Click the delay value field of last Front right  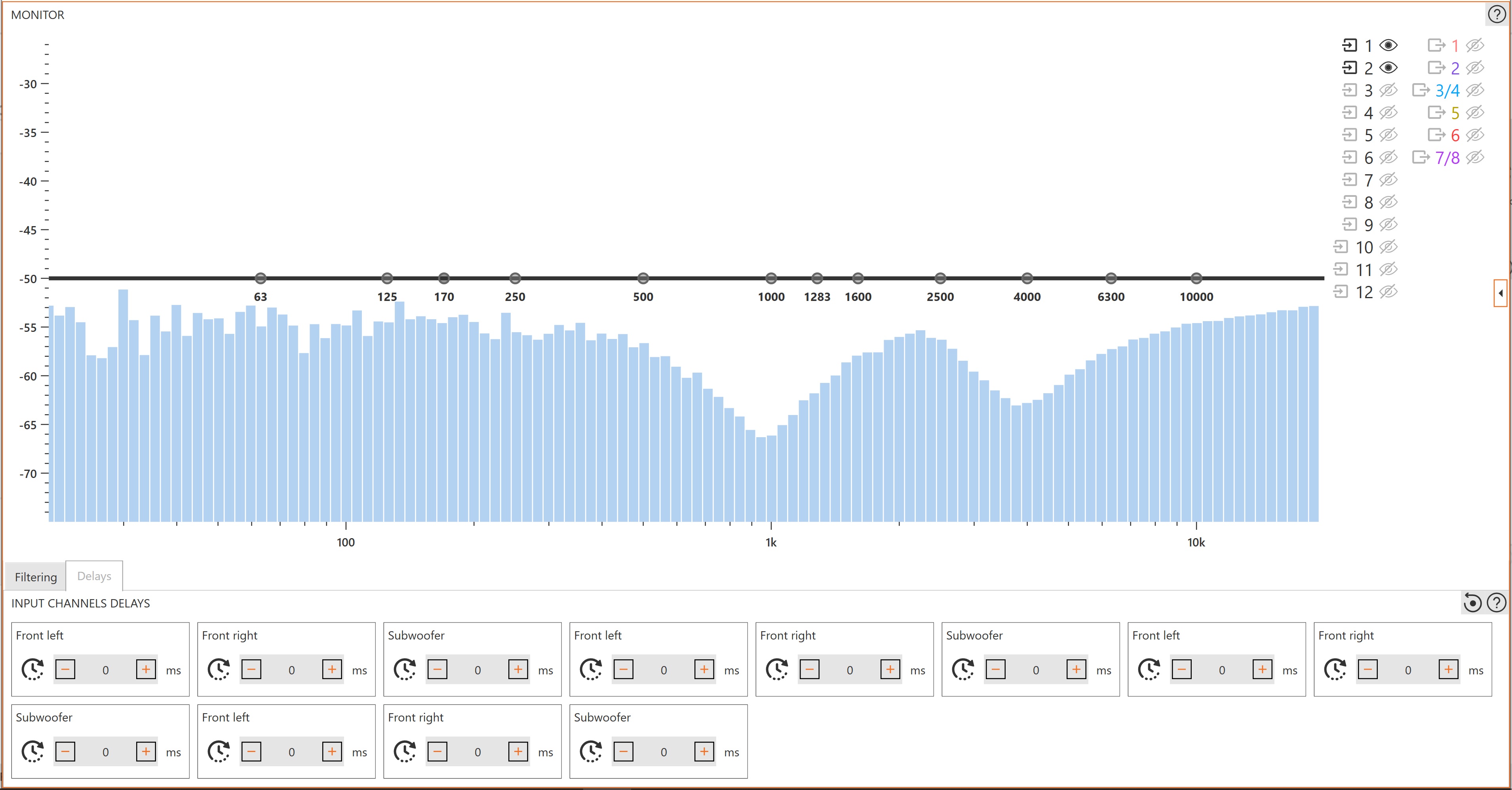[478, 752]
